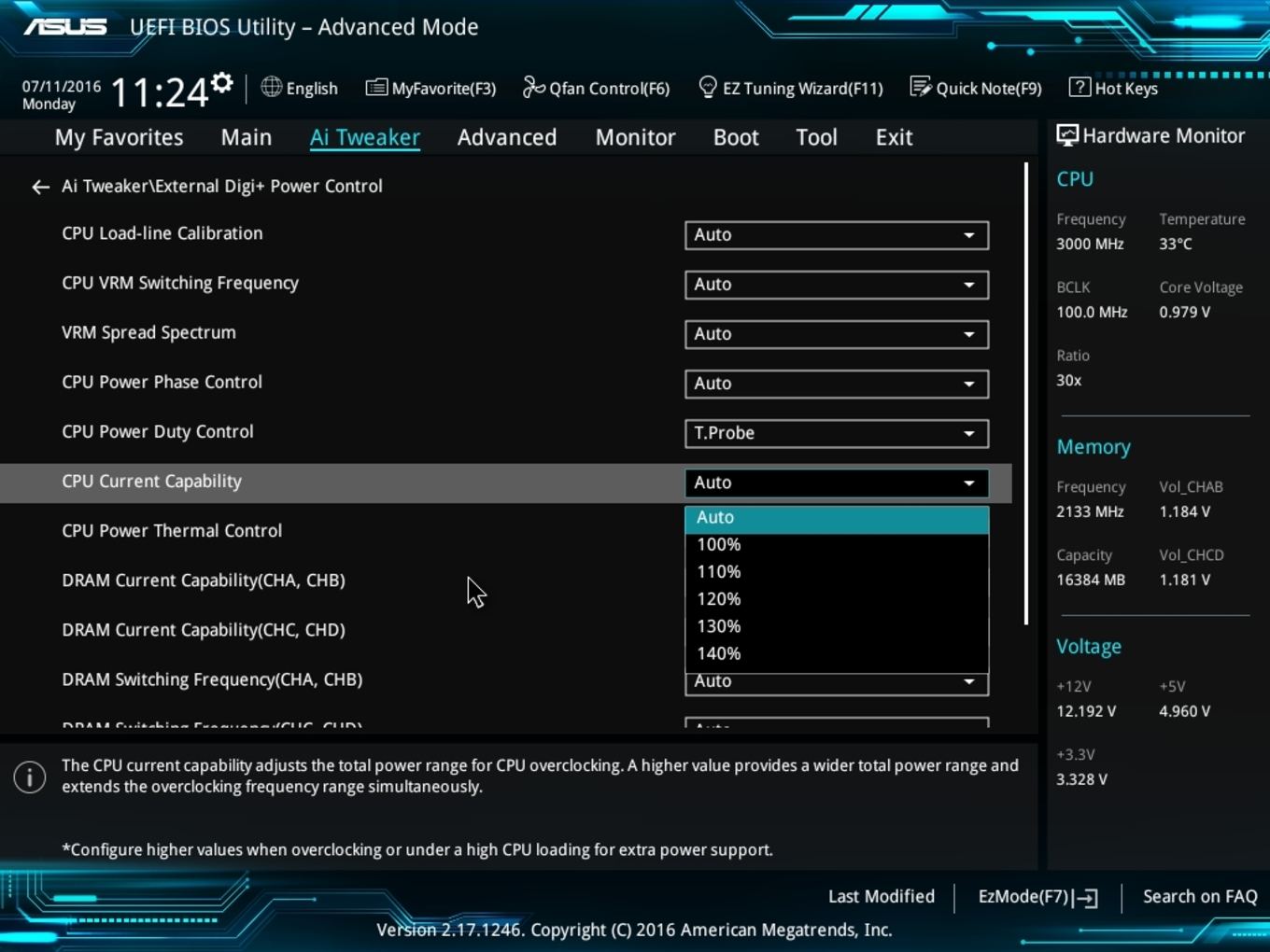Collapse the CPU Current Capability dropdown
This screenshot has width=1270, height=952.
(x=837, y=483)
